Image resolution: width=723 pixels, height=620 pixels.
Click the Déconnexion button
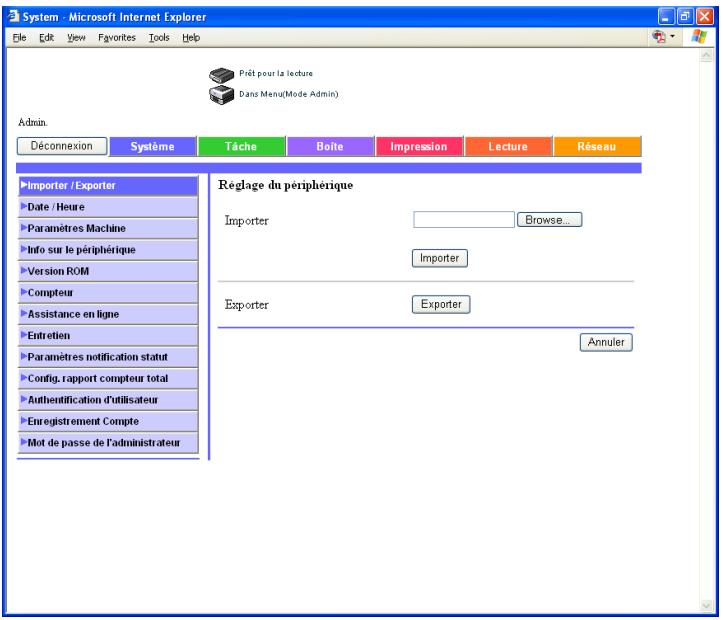point(62,146)
